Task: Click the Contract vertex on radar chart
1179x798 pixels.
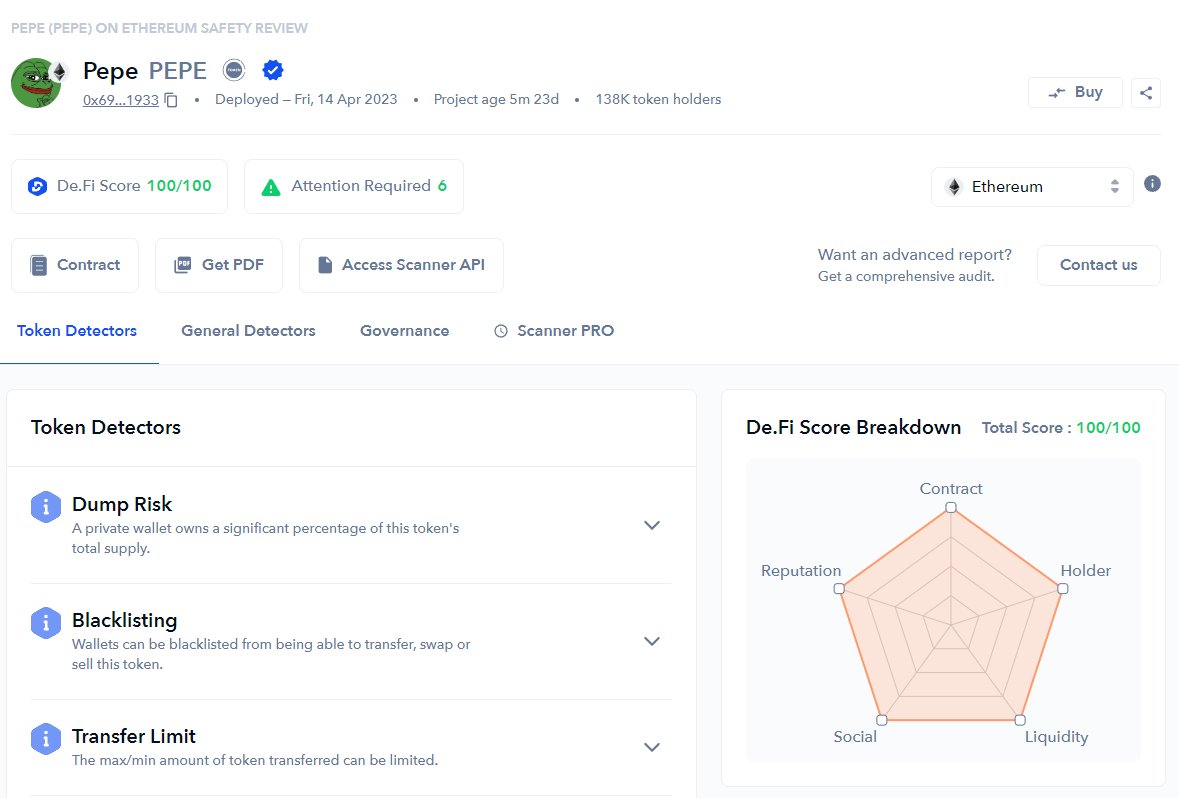Action: (951, 508)
